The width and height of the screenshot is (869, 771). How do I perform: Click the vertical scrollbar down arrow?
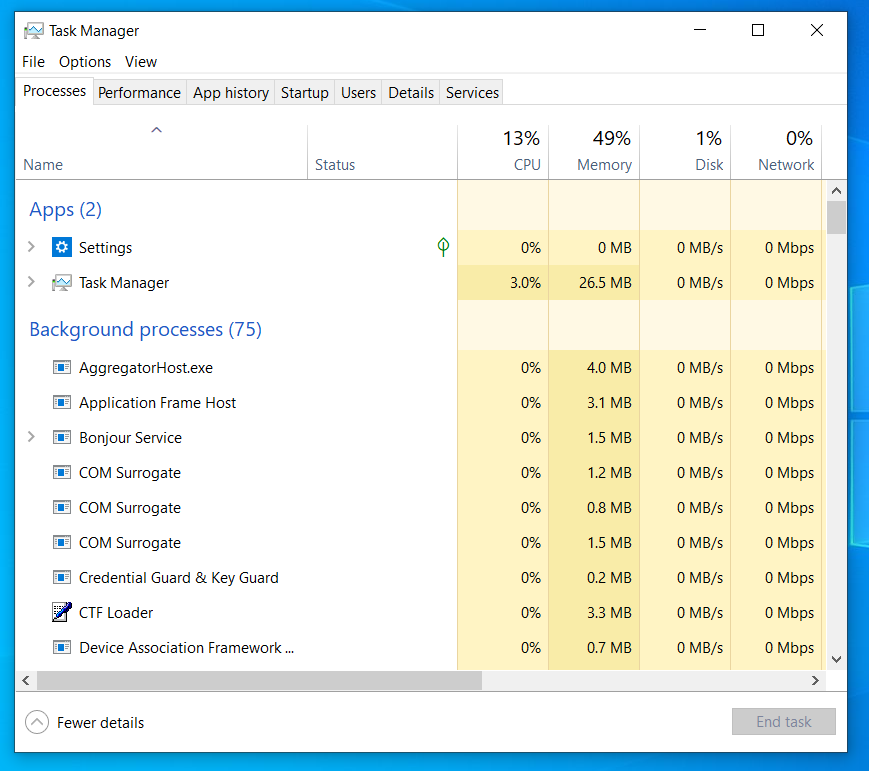[x=836, y=659]
